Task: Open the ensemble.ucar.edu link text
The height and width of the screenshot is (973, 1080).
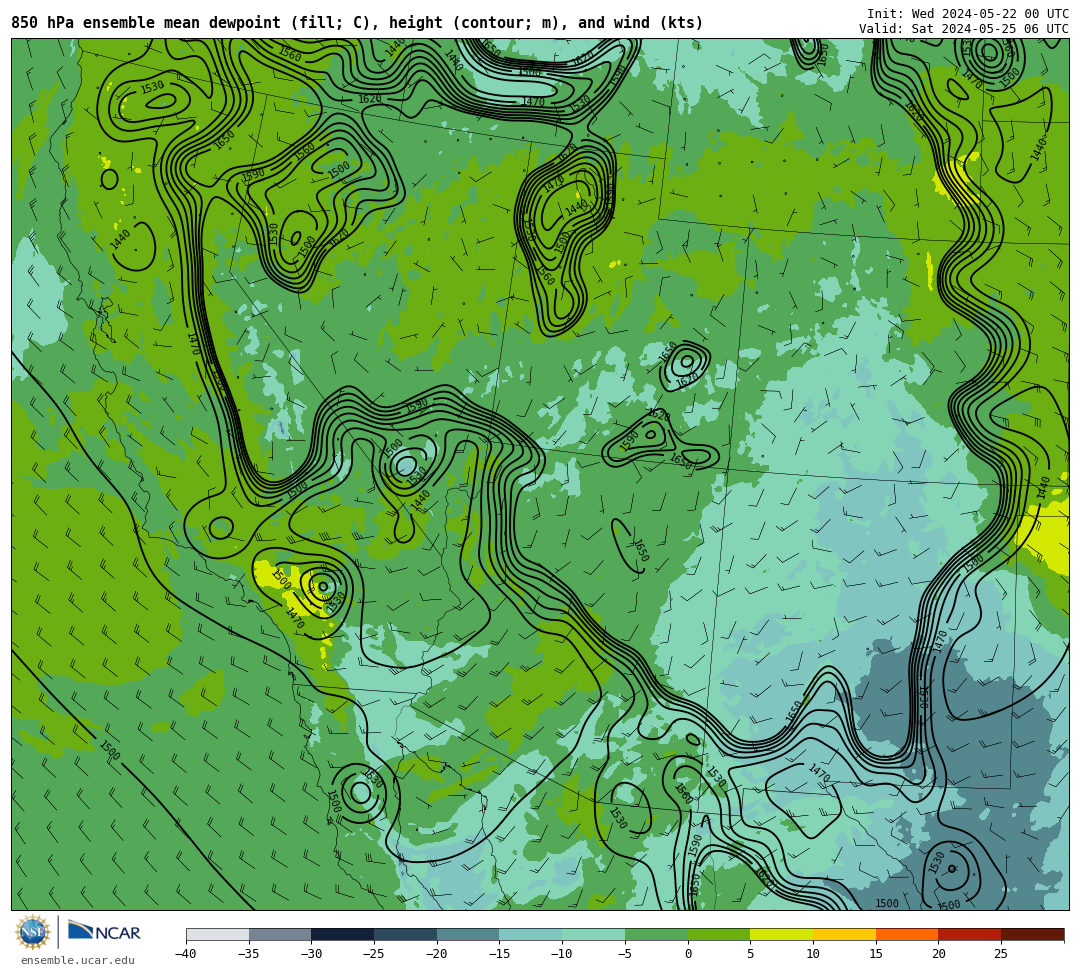Action: (78, 960)
